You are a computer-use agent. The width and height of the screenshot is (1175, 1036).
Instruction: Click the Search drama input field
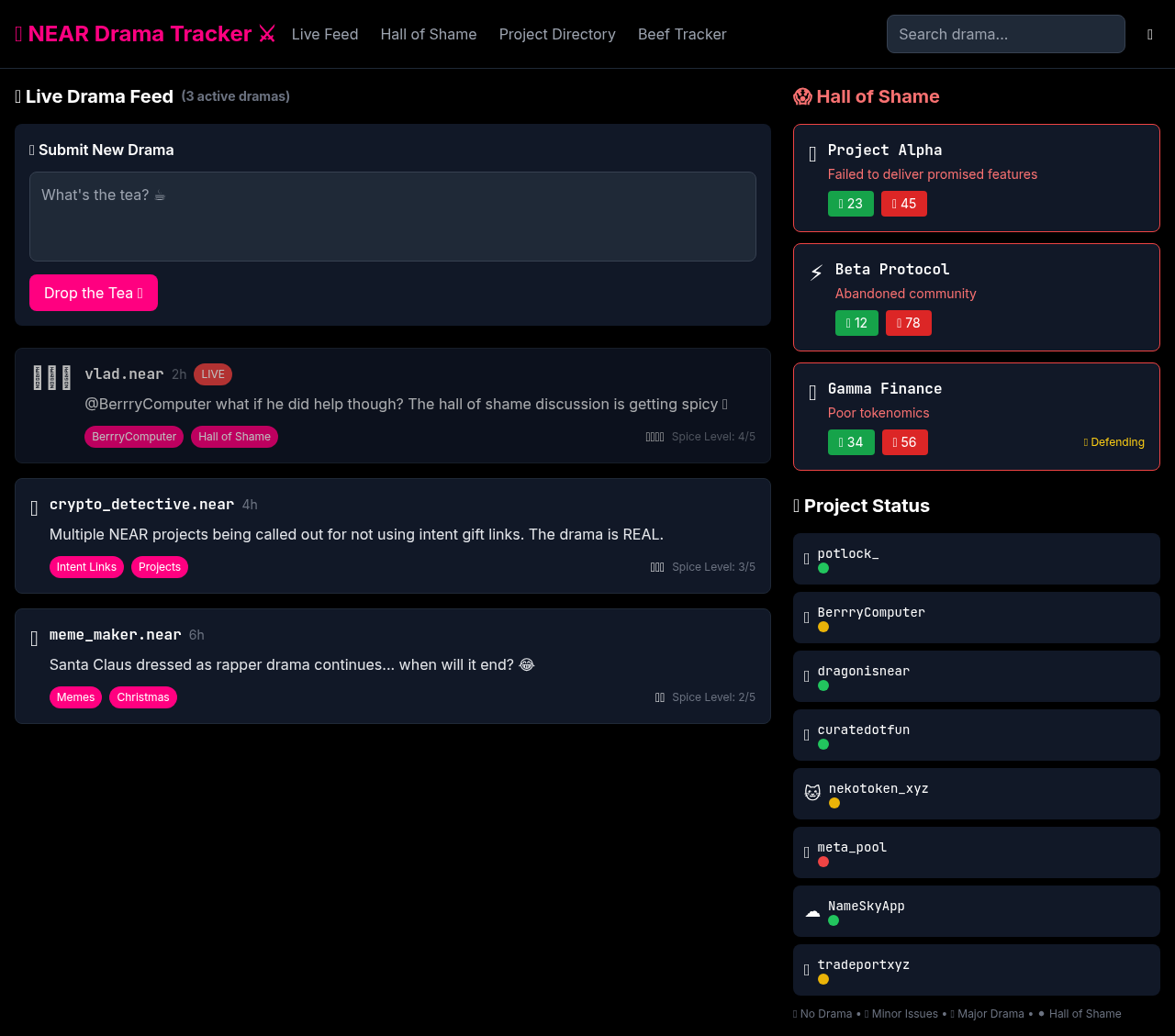click(1005, 34)
